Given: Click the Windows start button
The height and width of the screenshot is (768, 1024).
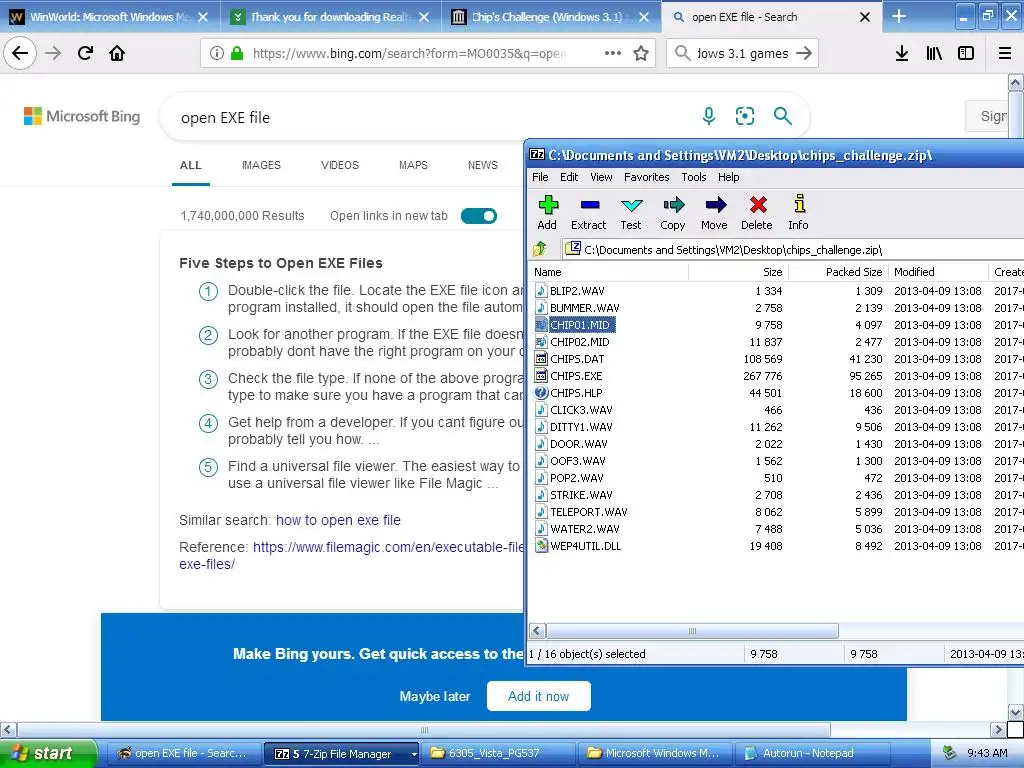Looking at the screenshot, I should tap(48, 753).
